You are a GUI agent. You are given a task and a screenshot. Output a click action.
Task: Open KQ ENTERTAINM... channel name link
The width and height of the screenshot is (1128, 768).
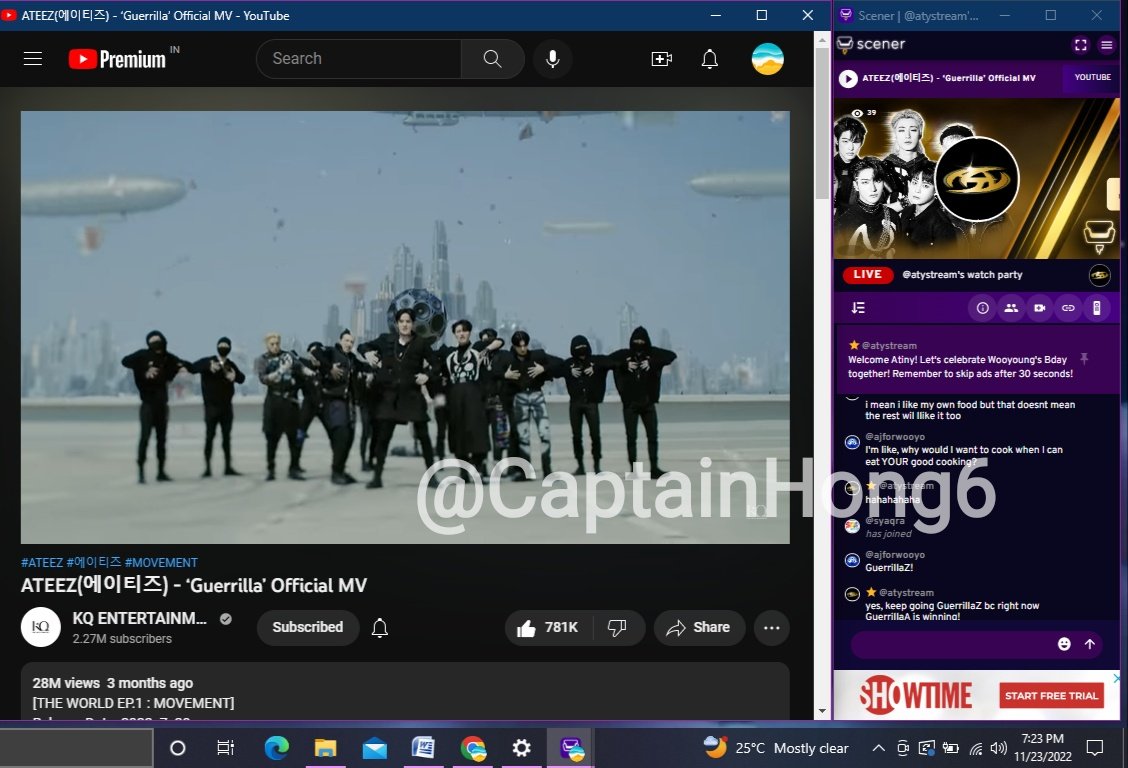(x=140, y=618)
